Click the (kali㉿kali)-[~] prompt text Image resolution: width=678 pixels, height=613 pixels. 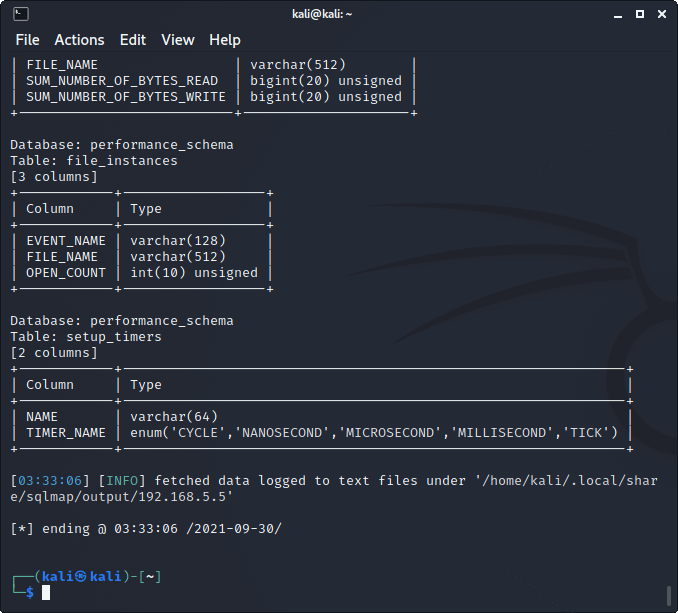coord(98,576)
